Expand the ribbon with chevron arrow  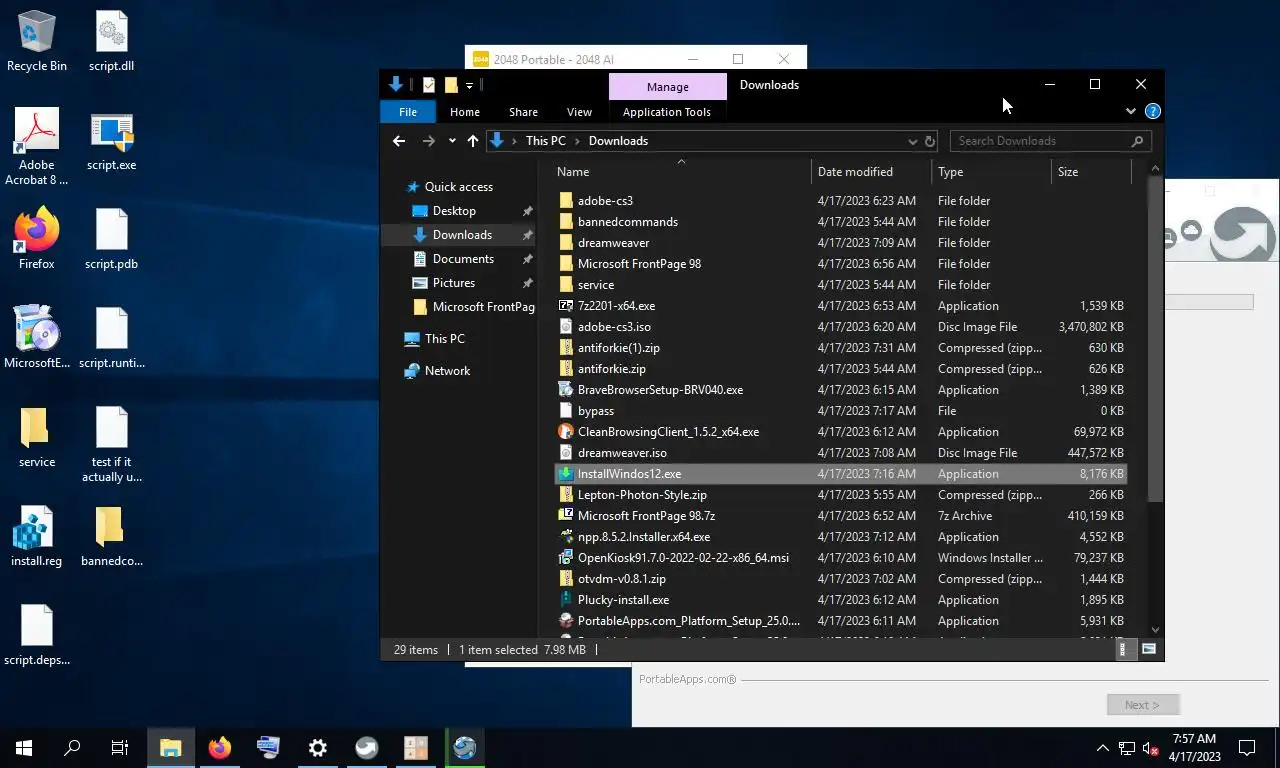click(x=1131, y=111)
